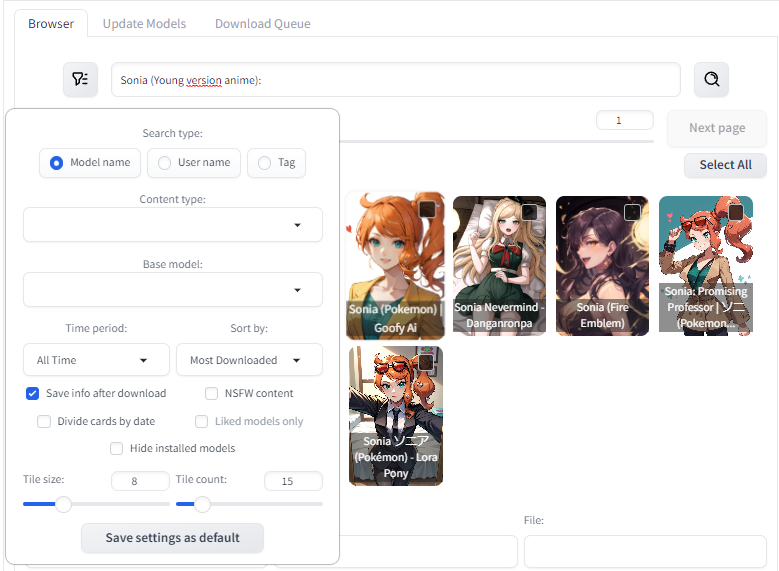Open the Sonia (Fire Emblem) card

tap(602, 265)
